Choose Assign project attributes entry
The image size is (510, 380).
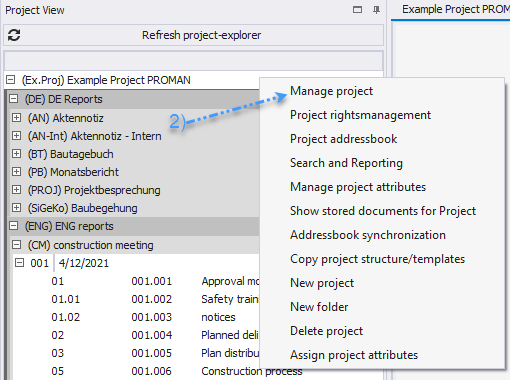click(x=354, y=355)
